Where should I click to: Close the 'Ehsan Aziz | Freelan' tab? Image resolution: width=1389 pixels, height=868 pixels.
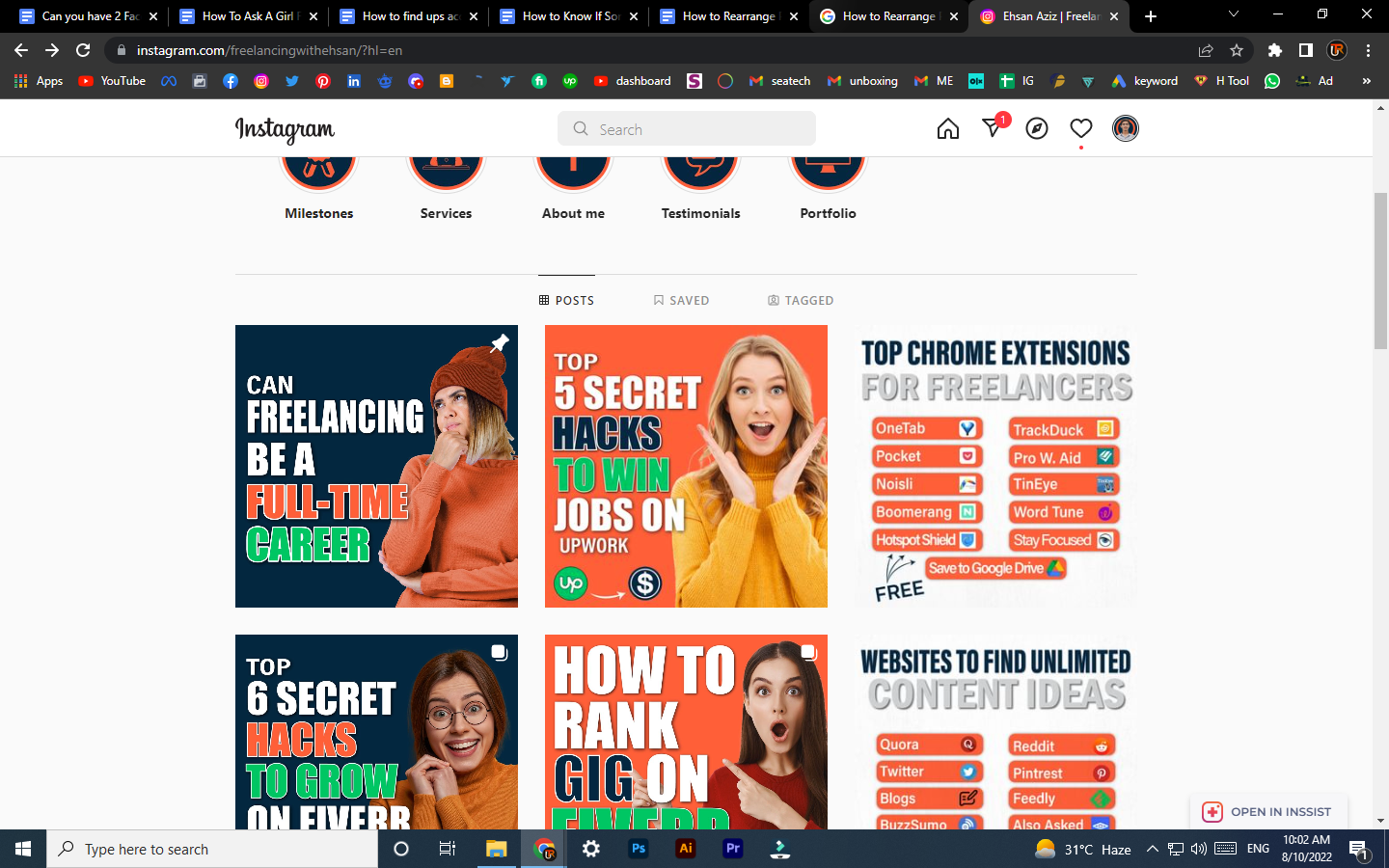(1114, 16)
